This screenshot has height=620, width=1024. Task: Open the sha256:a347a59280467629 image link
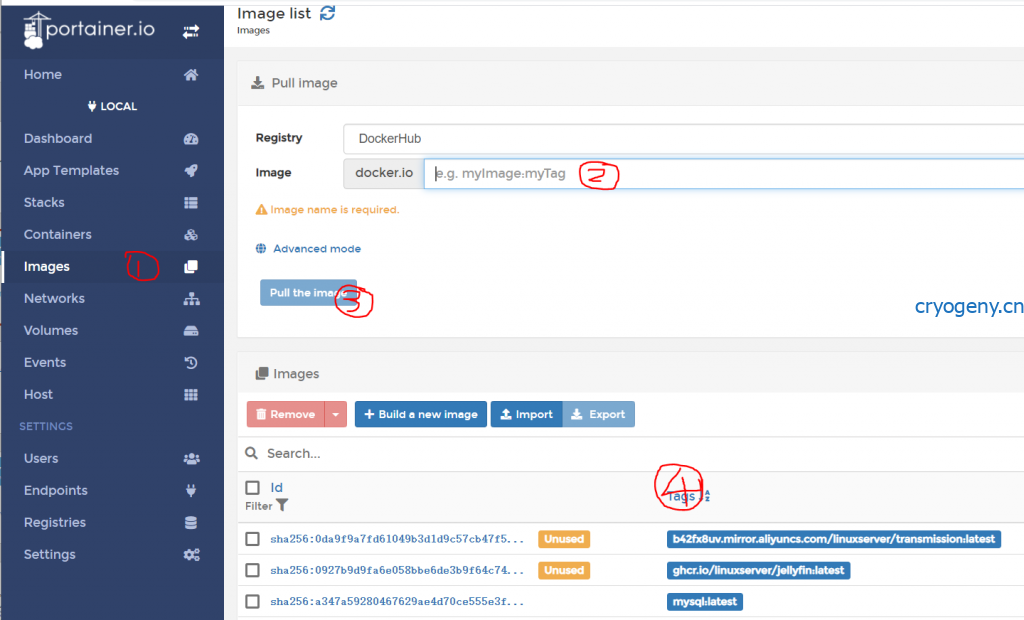397,602
